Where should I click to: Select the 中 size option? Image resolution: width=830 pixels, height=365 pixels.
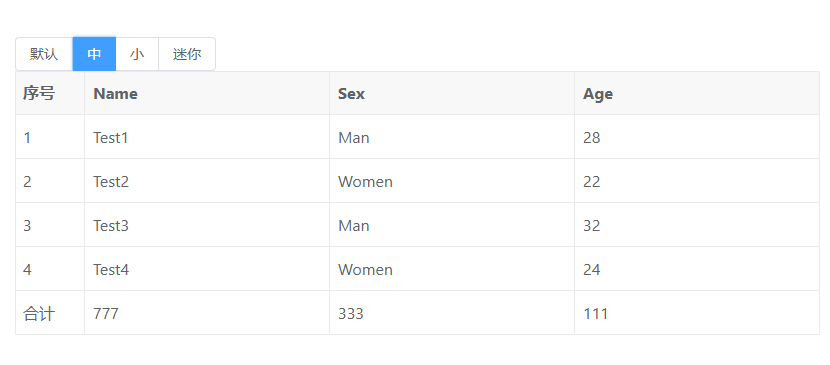[x=94, y=54]
